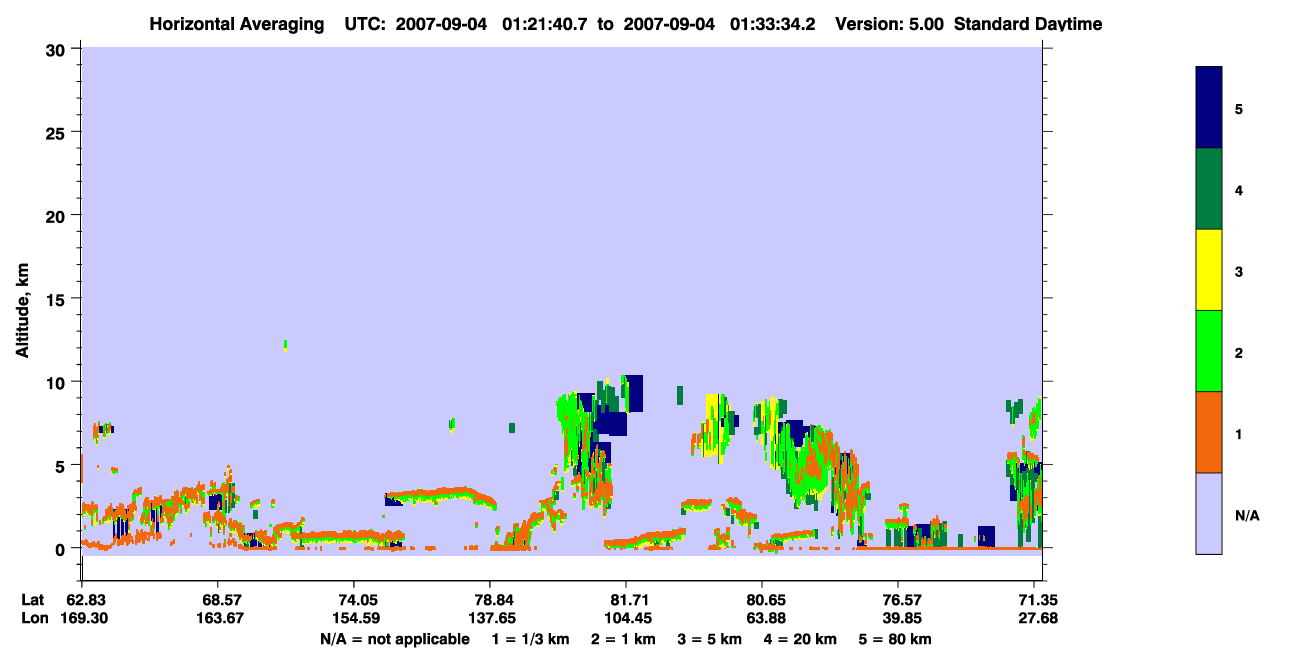Viewport: 1300px width, 667px height.
Task: Click the '5 = 80 km' legend note
Action: (x=895, y=639)
